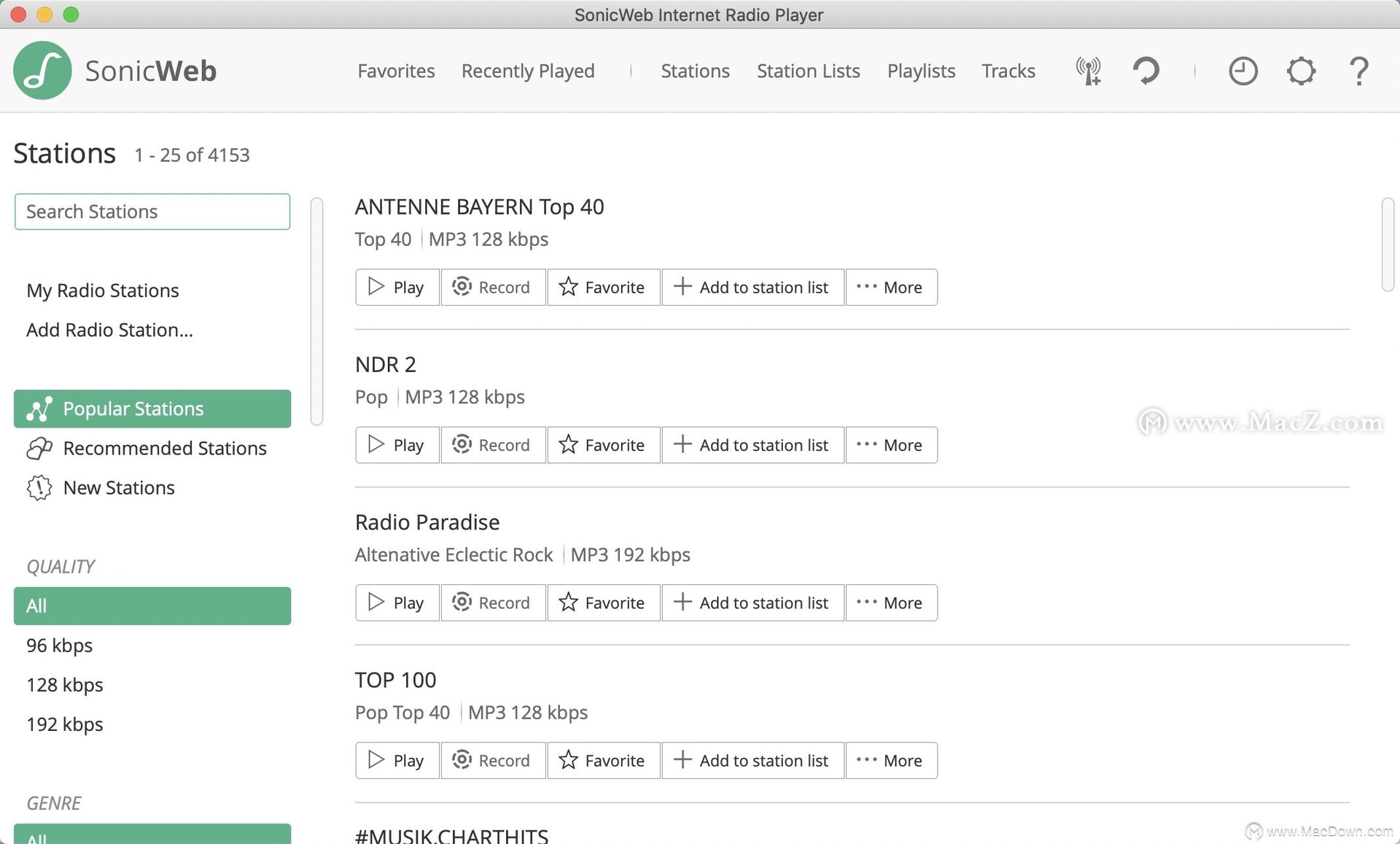Screen dimensions: 1400x844
Task: Click the NDR 2 station title
Action: click(385, 364)
